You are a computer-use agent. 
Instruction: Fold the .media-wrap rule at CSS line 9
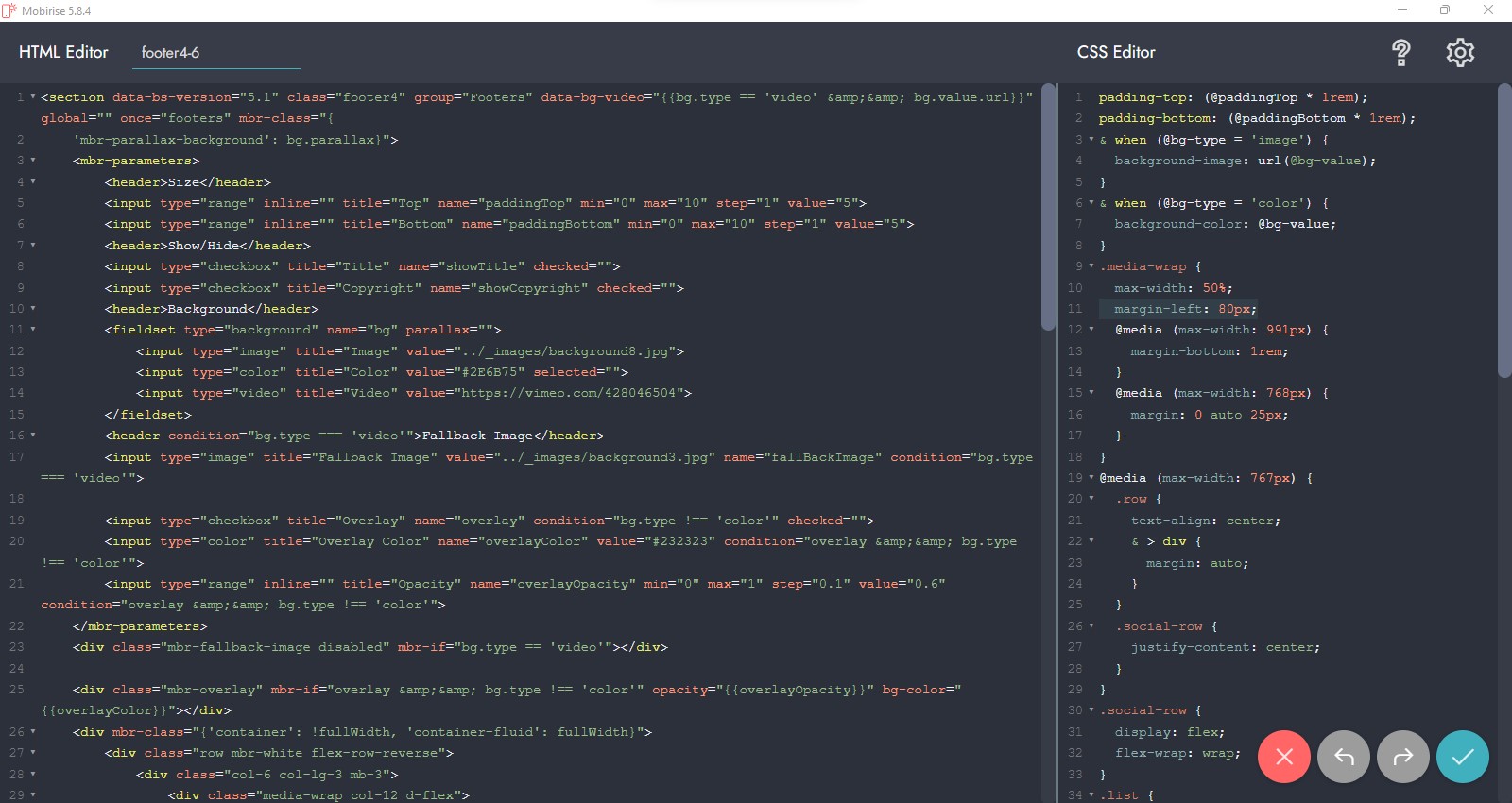coord(1091,266)
